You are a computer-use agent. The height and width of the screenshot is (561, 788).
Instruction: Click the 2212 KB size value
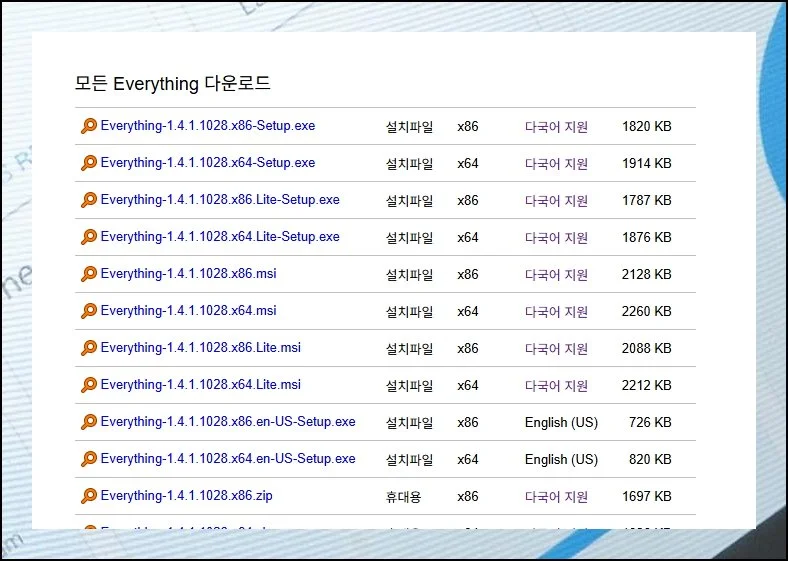point(647,386)
